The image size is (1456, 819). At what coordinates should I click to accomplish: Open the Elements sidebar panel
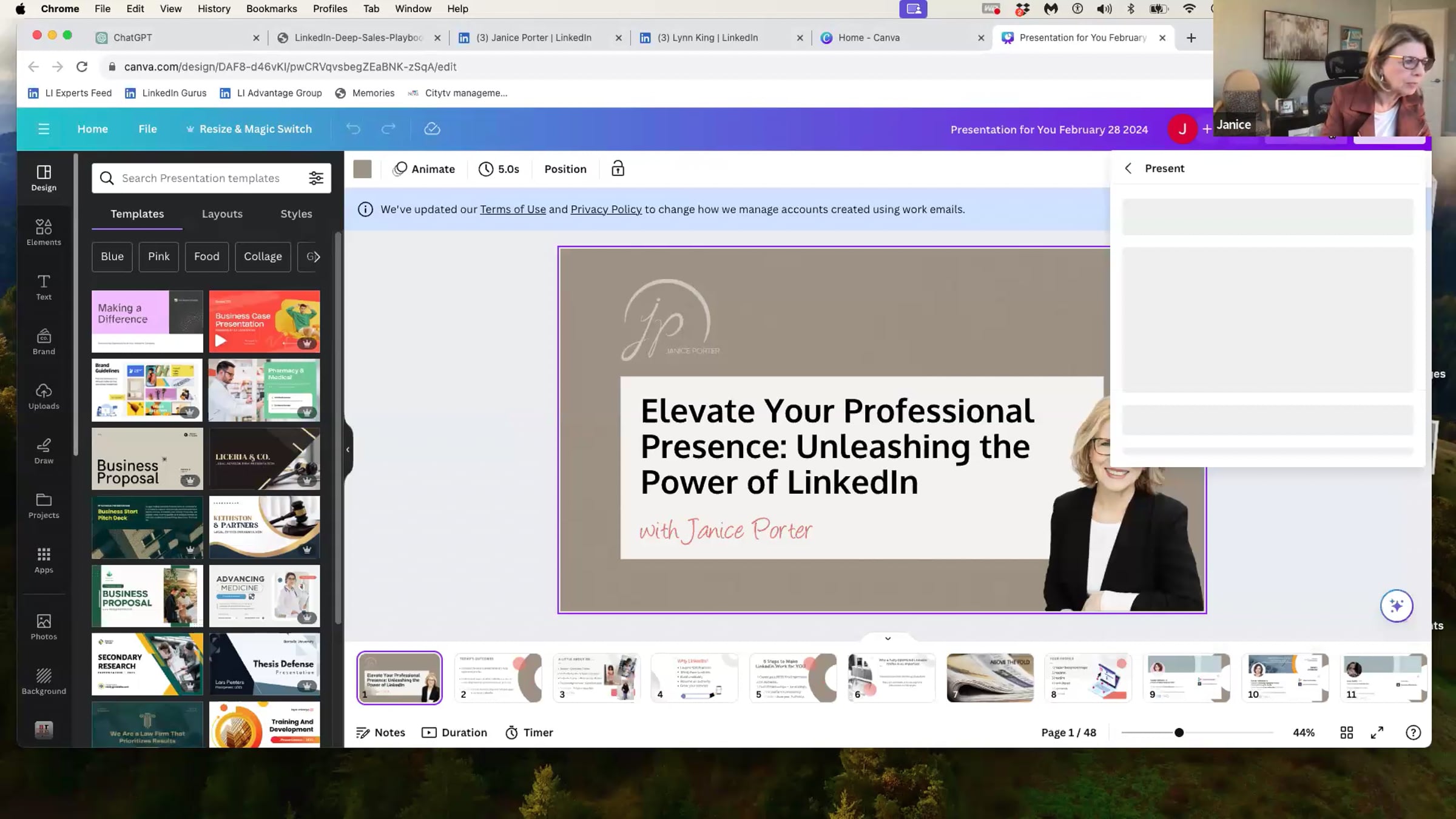[44, 232]
